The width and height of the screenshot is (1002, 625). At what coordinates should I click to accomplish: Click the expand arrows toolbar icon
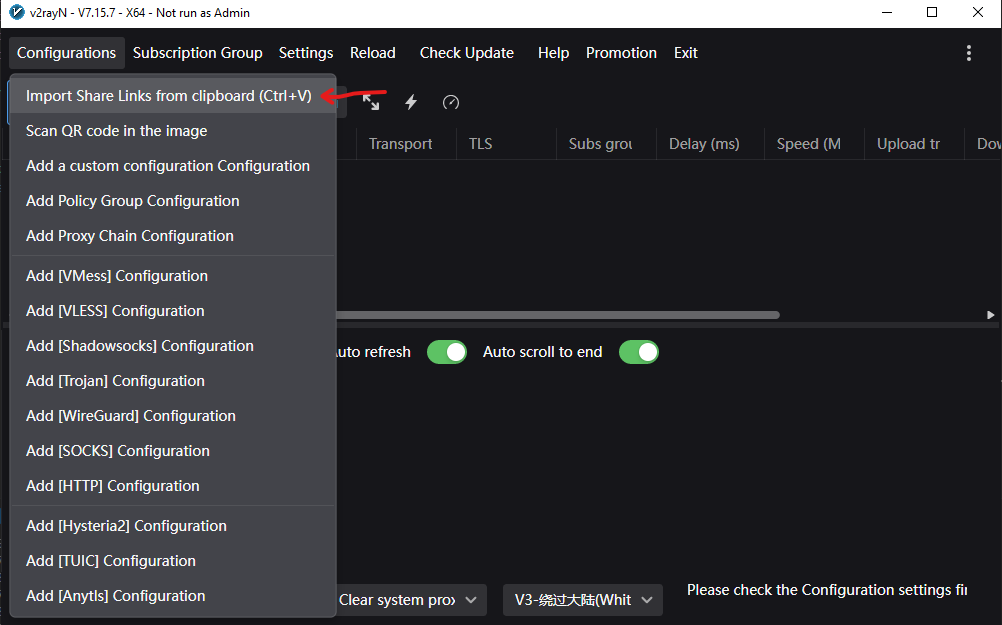371,102
